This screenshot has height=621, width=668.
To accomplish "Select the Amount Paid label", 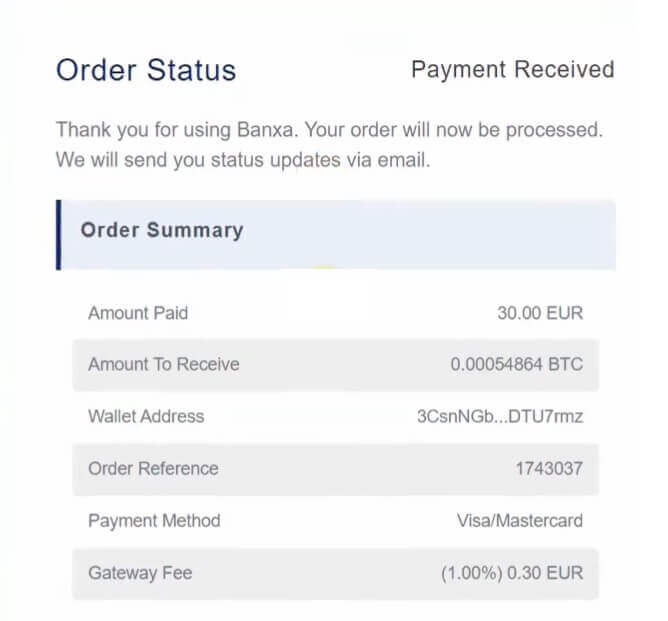I will point(138,313).
